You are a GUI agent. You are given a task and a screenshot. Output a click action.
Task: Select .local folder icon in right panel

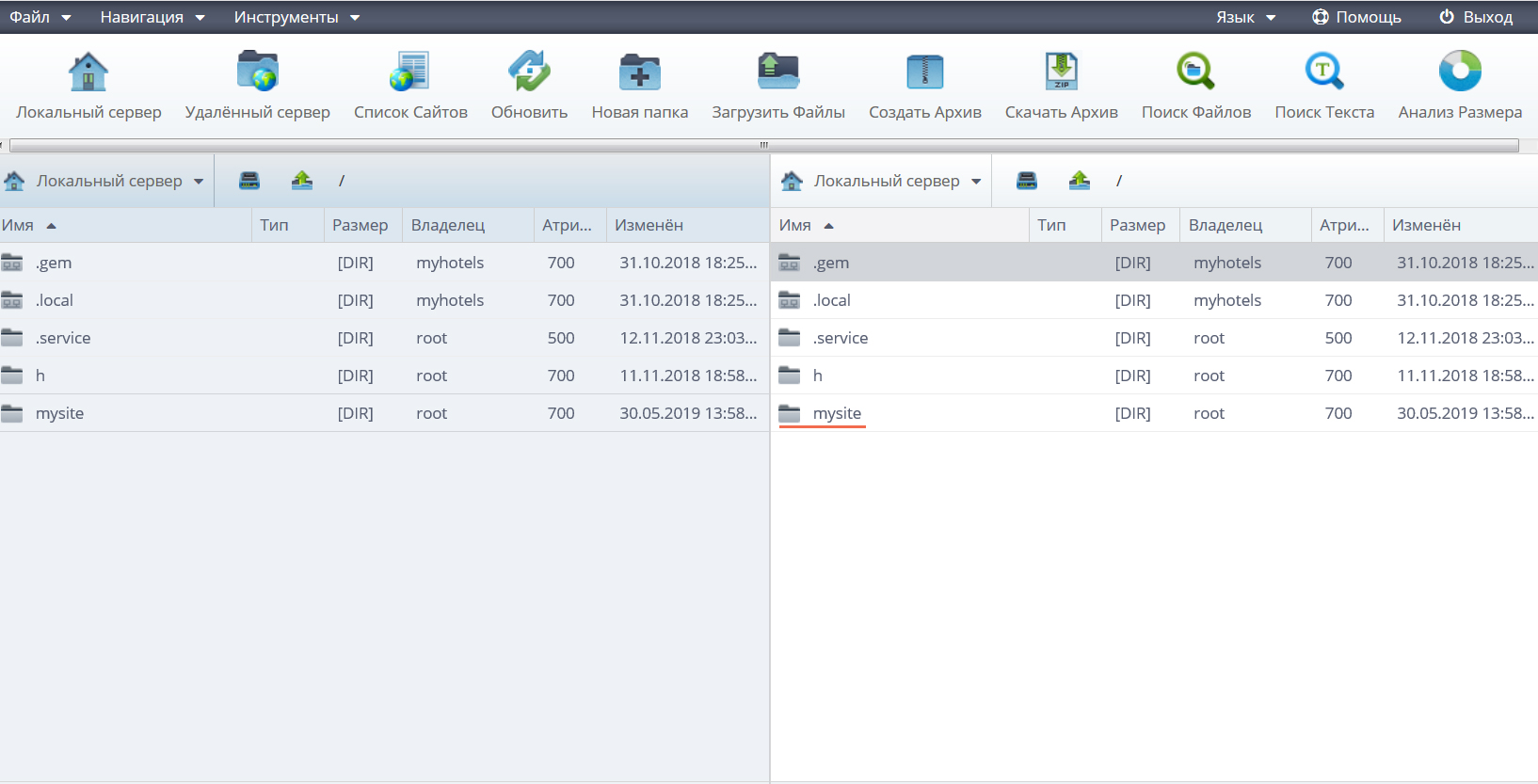click(790, 300)
